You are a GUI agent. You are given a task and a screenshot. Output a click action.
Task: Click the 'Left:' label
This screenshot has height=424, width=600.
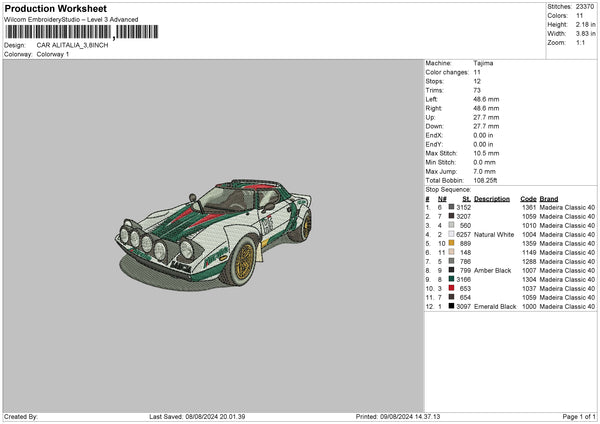click(x=431, y=99)
